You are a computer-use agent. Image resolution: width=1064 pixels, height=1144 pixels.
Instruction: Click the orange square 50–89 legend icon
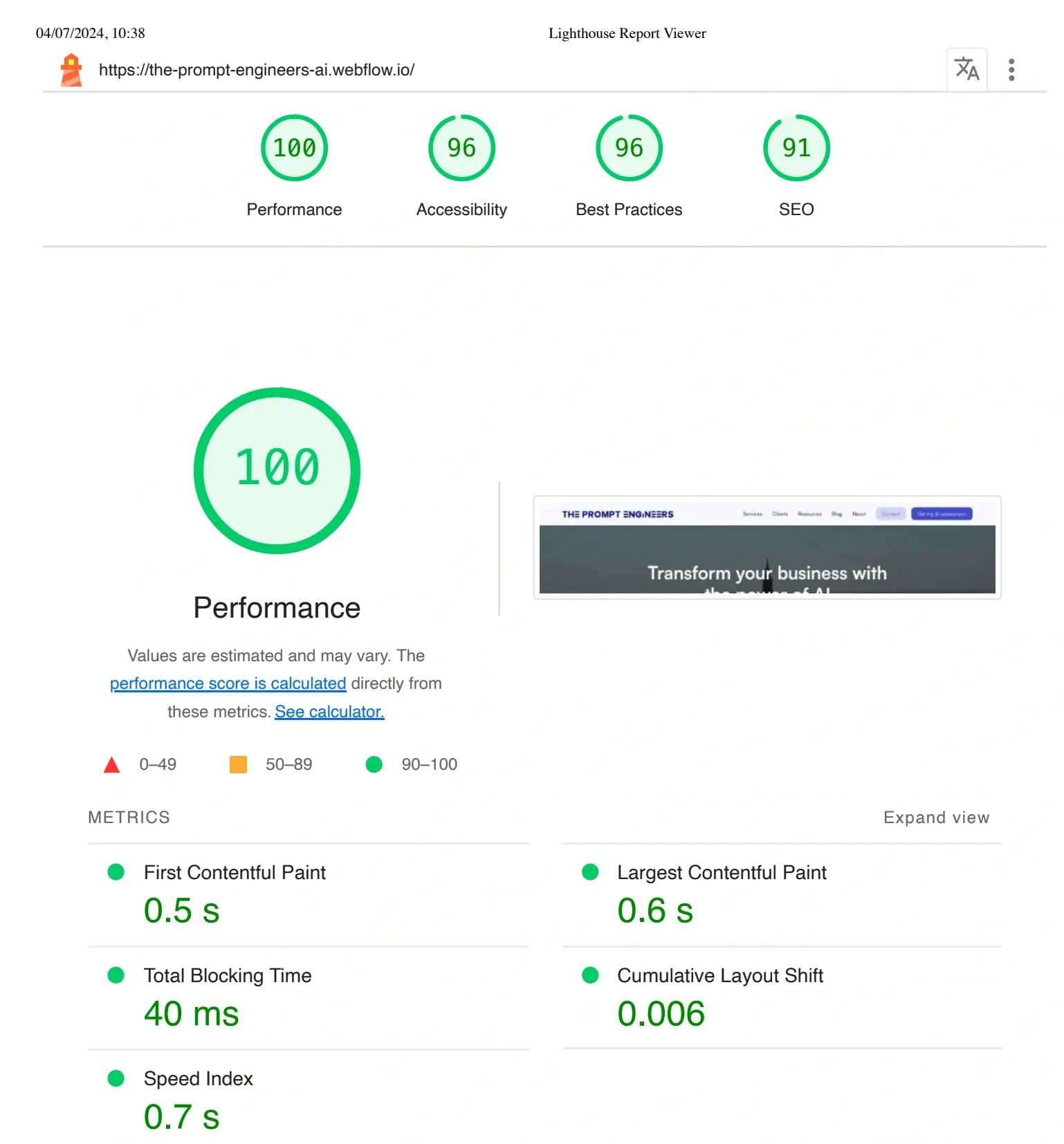(238, 764)
